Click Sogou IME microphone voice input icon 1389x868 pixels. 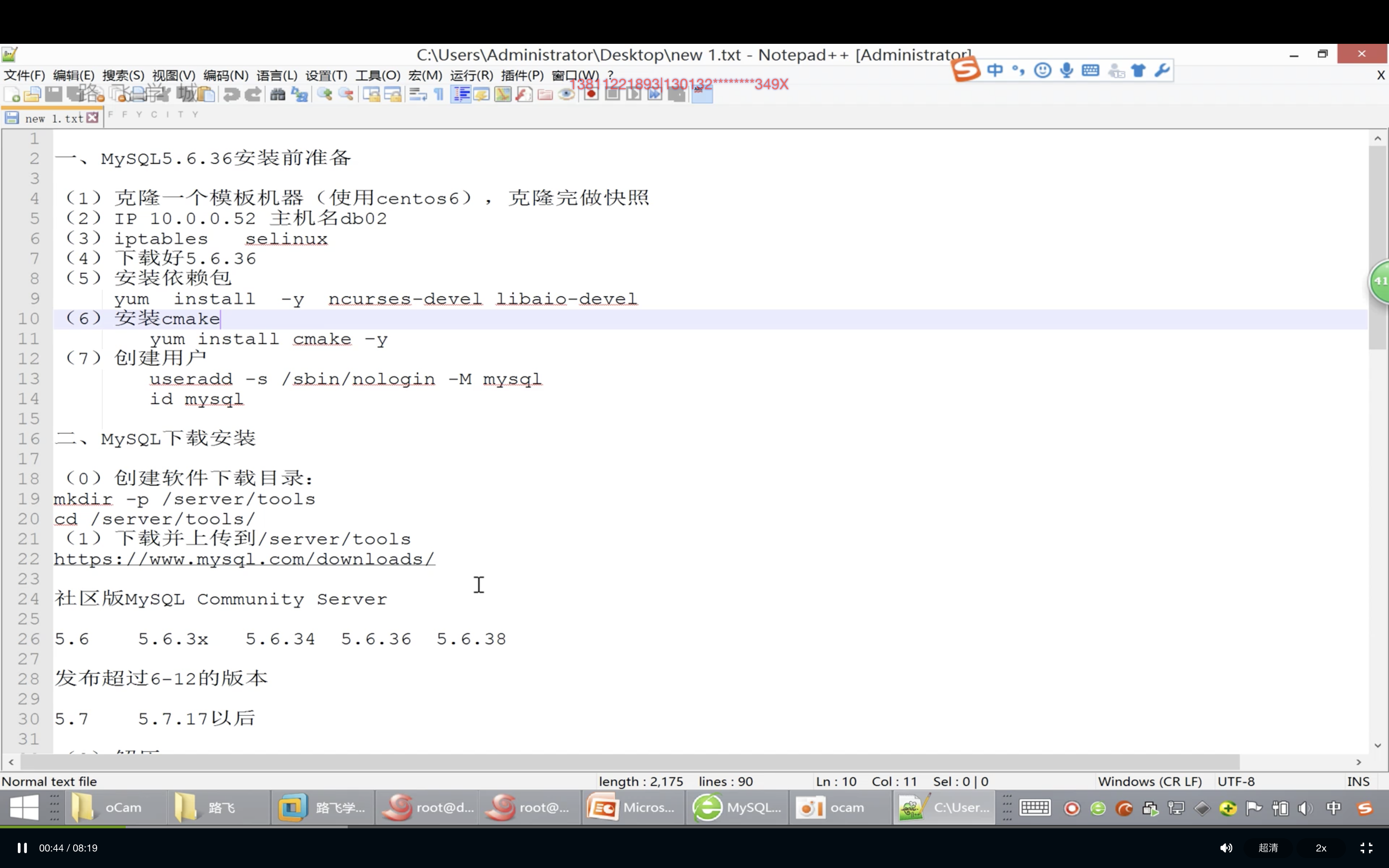[1067, 71]
